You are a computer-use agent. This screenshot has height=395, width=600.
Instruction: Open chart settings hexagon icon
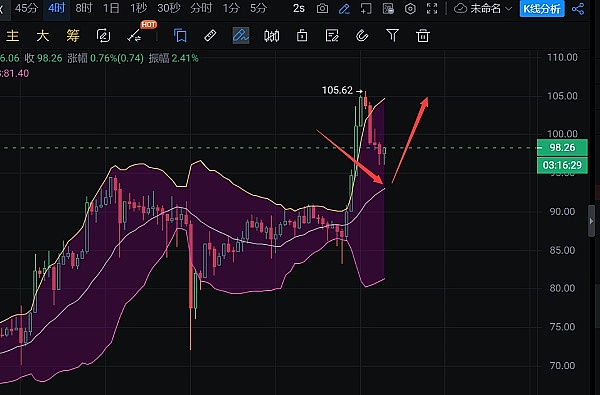[410, 8]
